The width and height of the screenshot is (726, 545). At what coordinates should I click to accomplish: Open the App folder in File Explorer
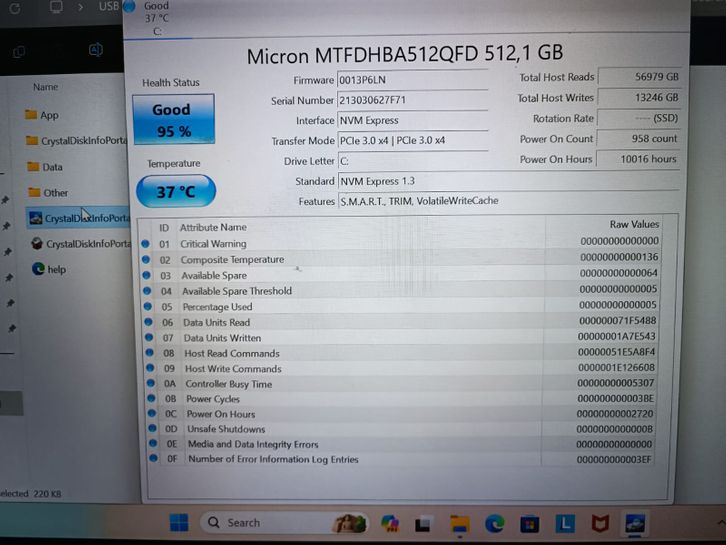[42, 115]
